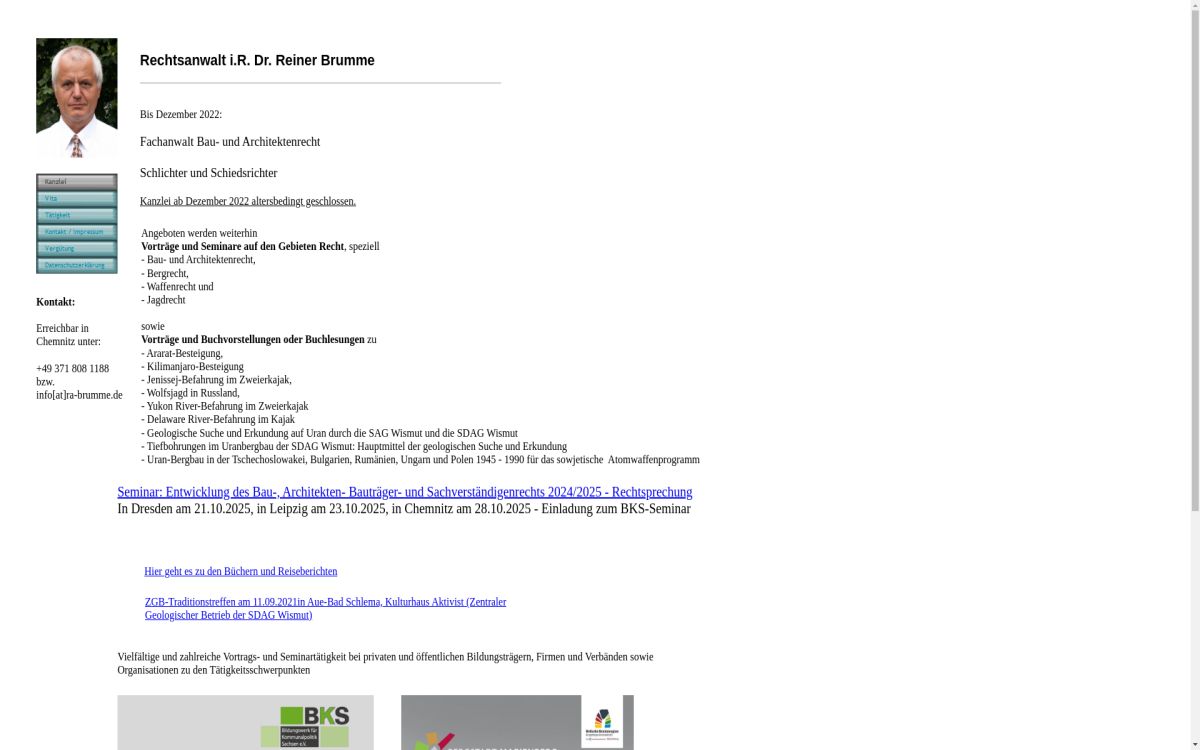Screen dimensions: 1200x750
Task: Click the scrollbar down arrow
Action: click(1194, 743)
